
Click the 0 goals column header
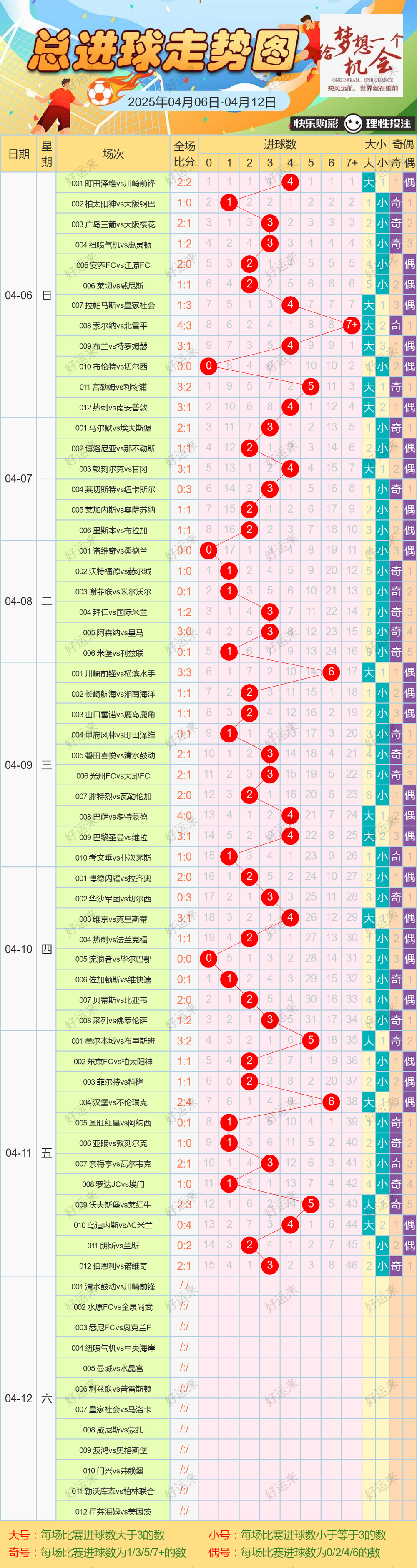pyautogui.click(x=209, y=163)
